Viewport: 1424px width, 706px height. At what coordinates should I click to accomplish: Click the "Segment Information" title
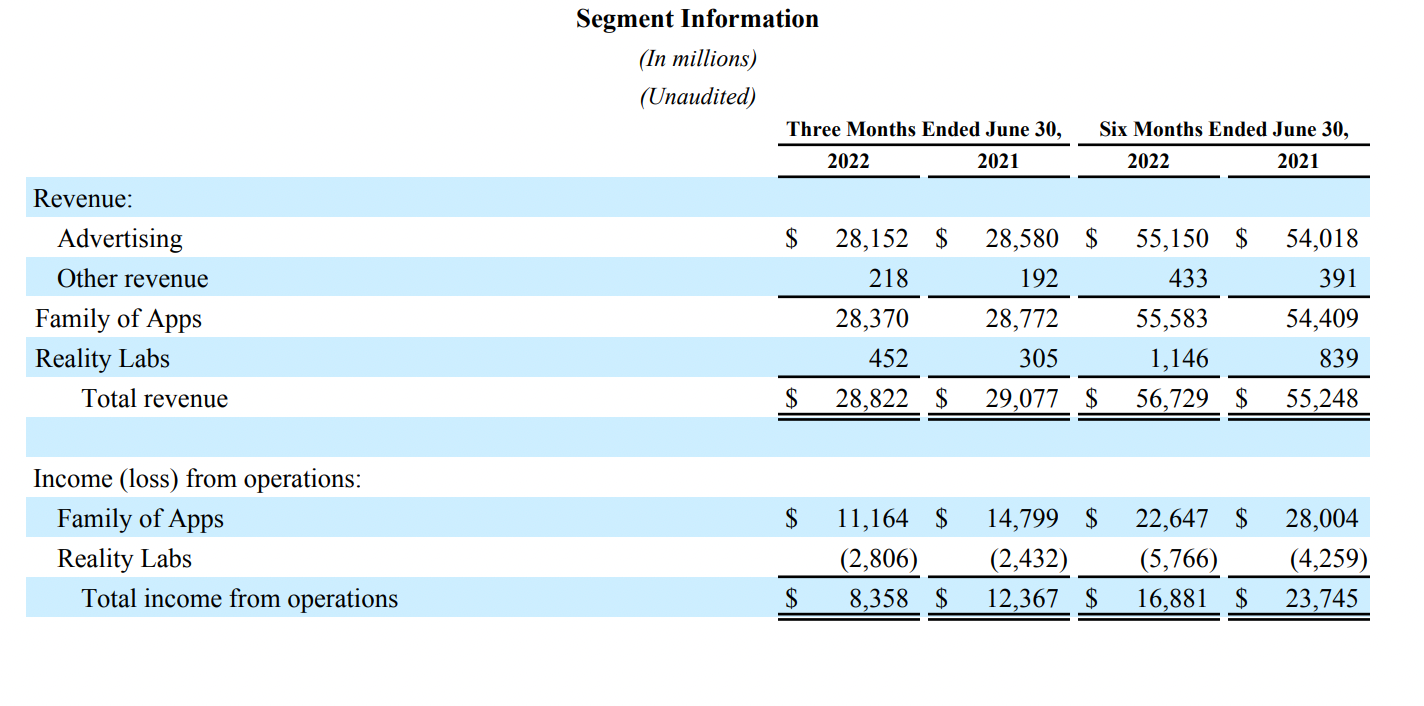697,19
